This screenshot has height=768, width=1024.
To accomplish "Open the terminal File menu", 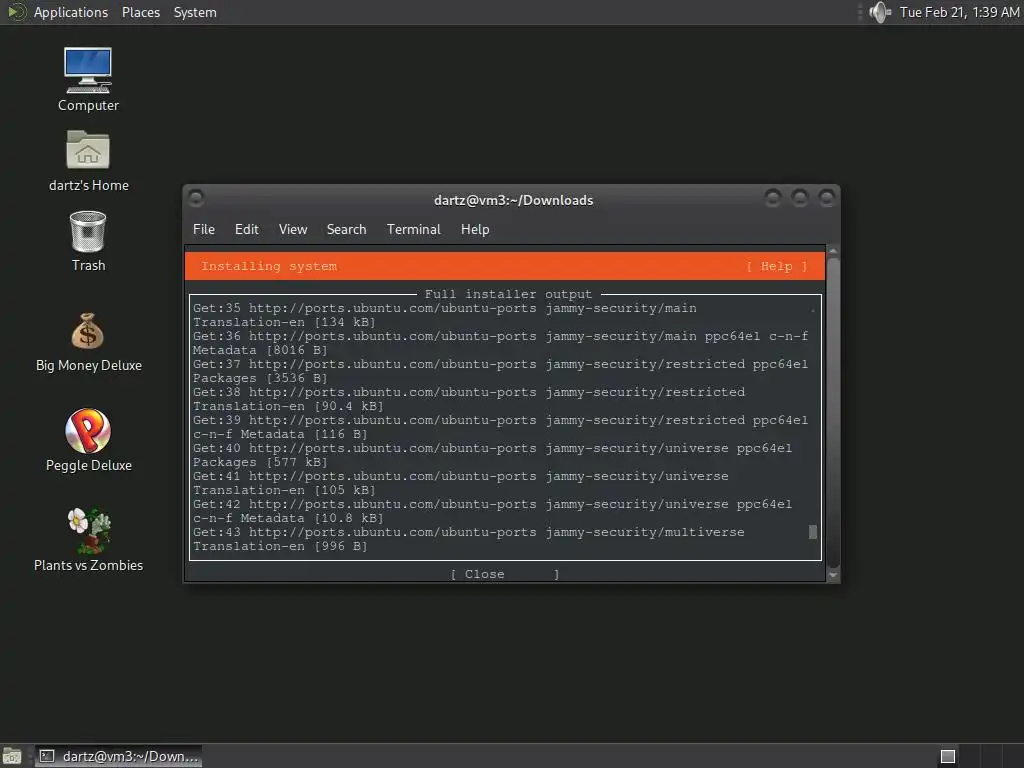I will coord(204,229).
